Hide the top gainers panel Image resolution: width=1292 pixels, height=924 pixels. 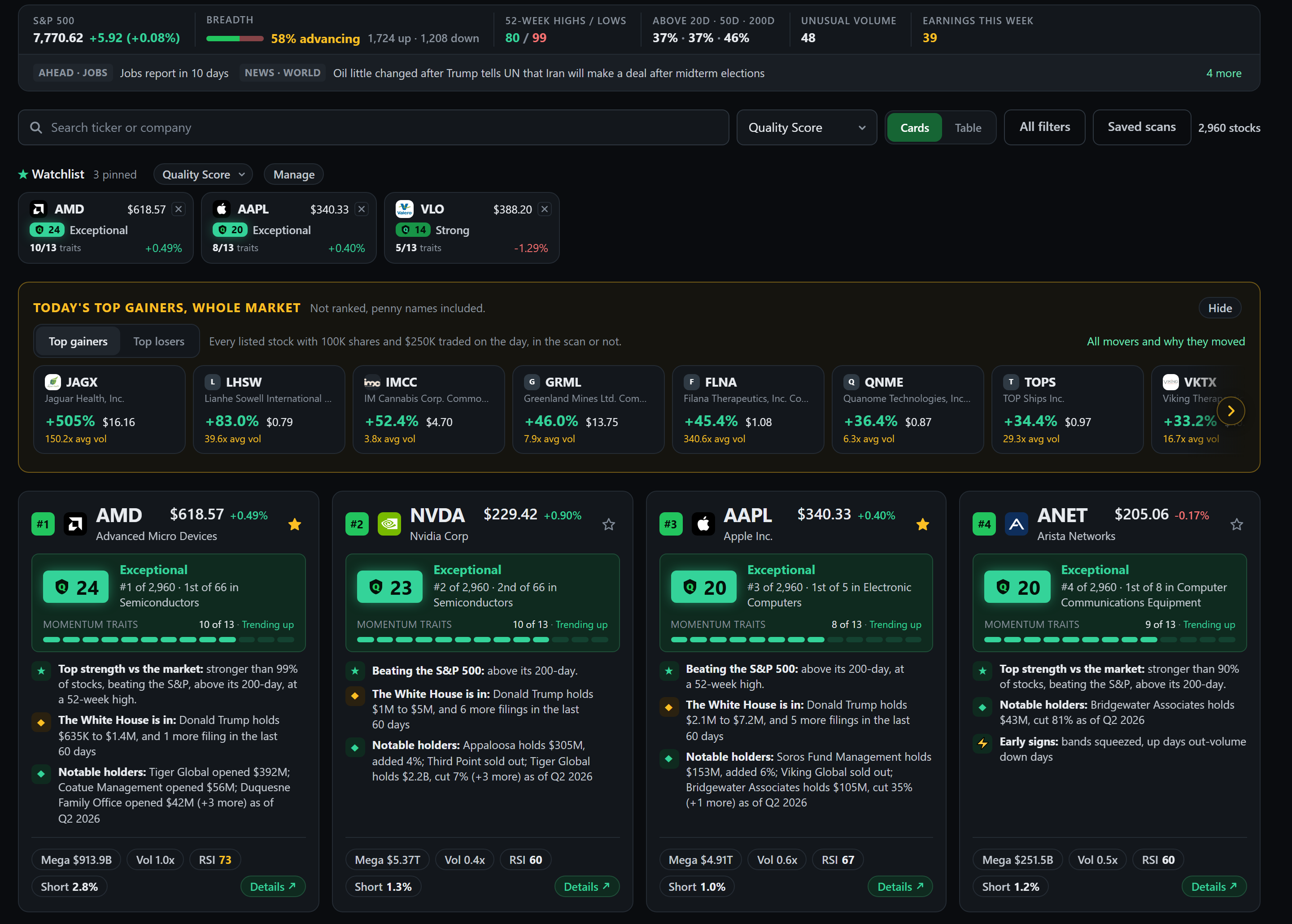[x=1220, y=308]
